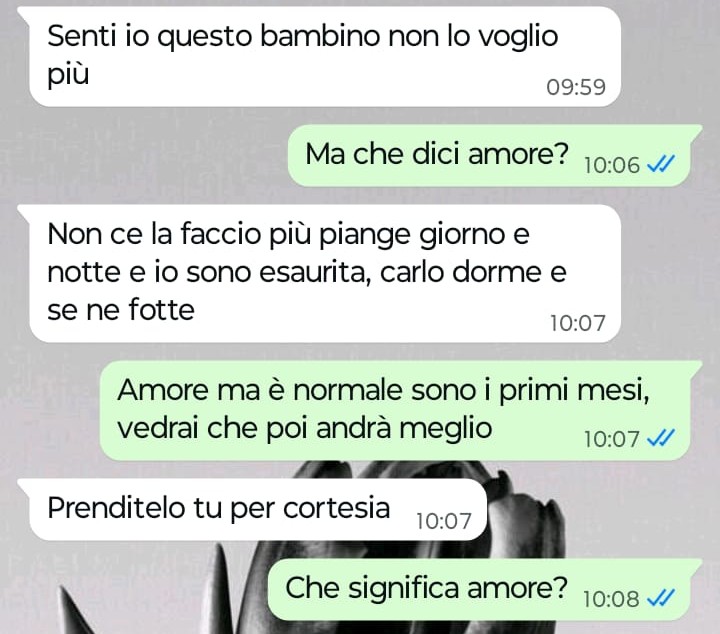Tap the double check marks on 'vedrai che poi andrà meglio'

point(660,438)
